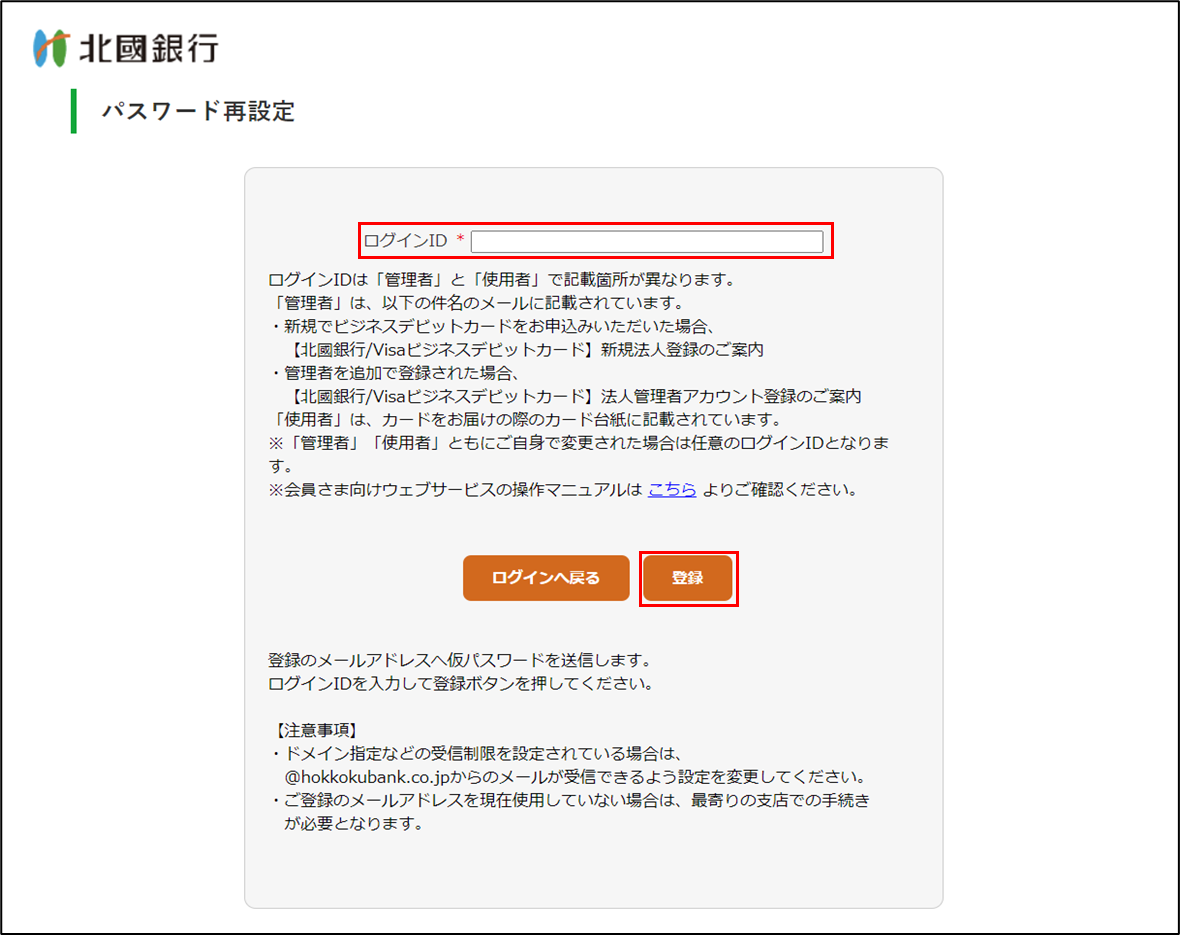This screenshot has width=1180, height=935.
Task: Click the パスワード再設定 page heading
Action: point(198,111)
